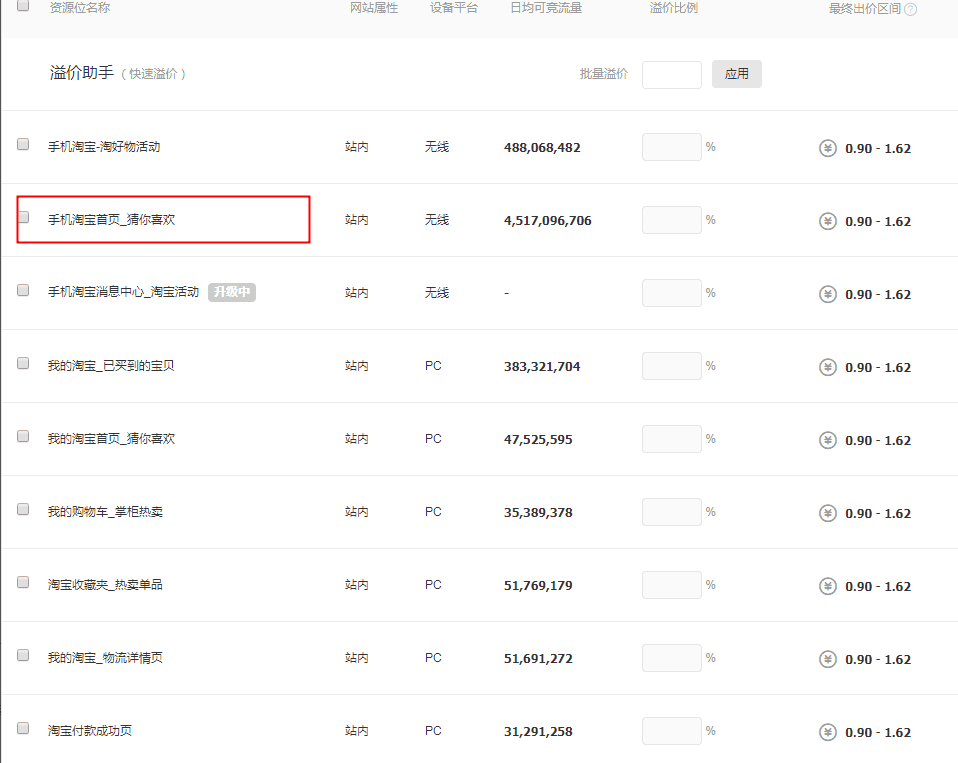Click yen icon in 我的购物车_掌柜热卖 row

(x=827, y=513)
